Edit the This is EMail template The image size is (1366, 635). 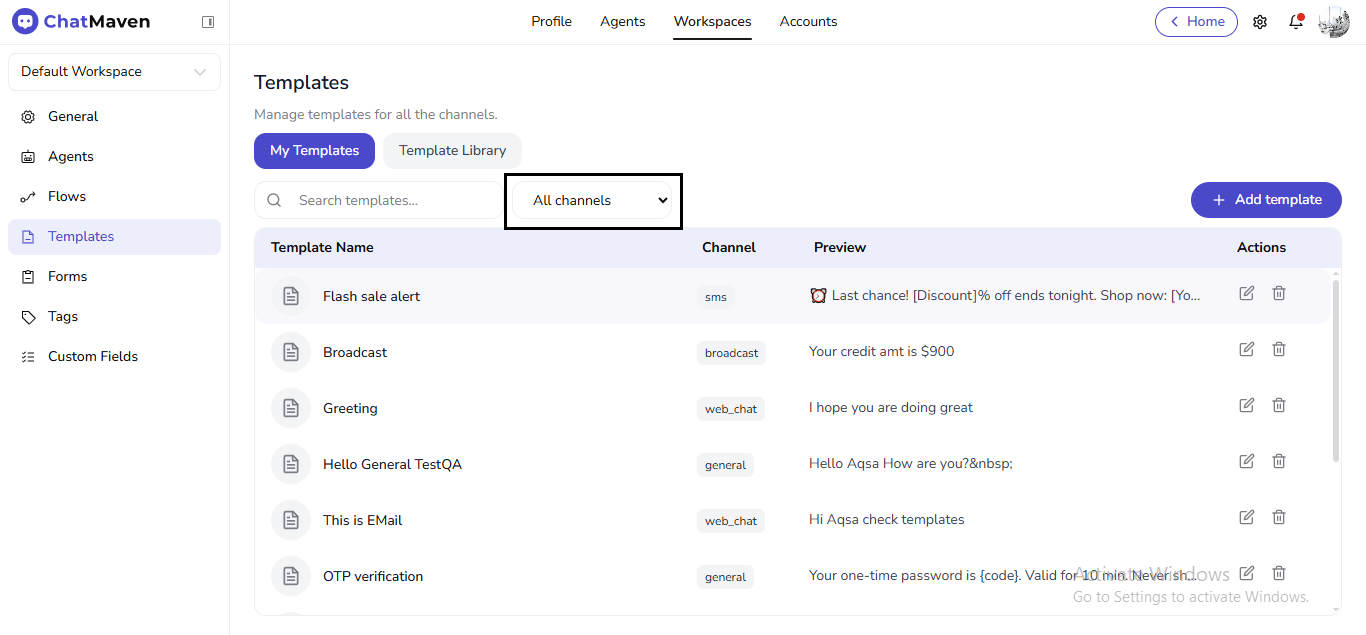(x=1246, y=517)
